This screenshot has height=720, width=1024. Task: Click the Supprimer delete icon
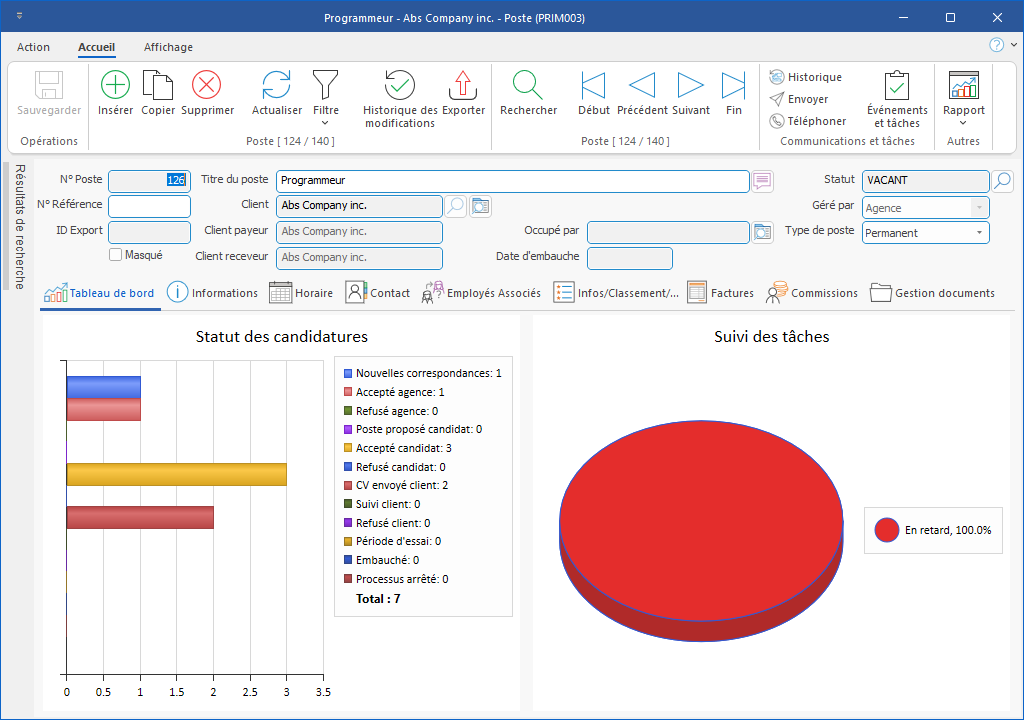click(207, 85)
